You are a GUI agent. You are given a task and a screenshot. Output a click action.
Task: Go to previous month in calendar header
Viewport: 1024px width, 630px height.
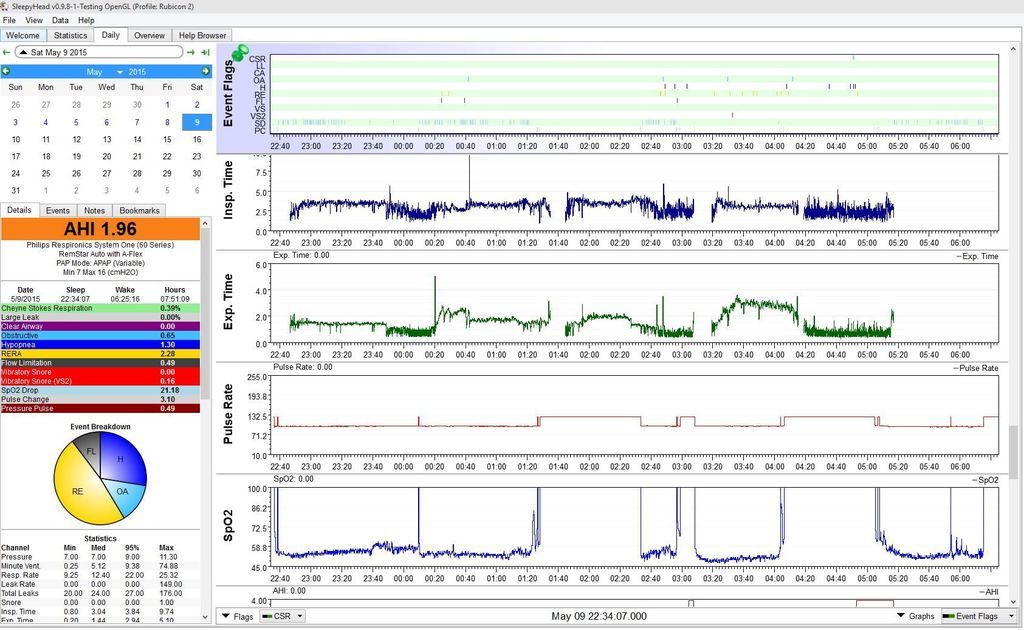click(x=6, y=71)
